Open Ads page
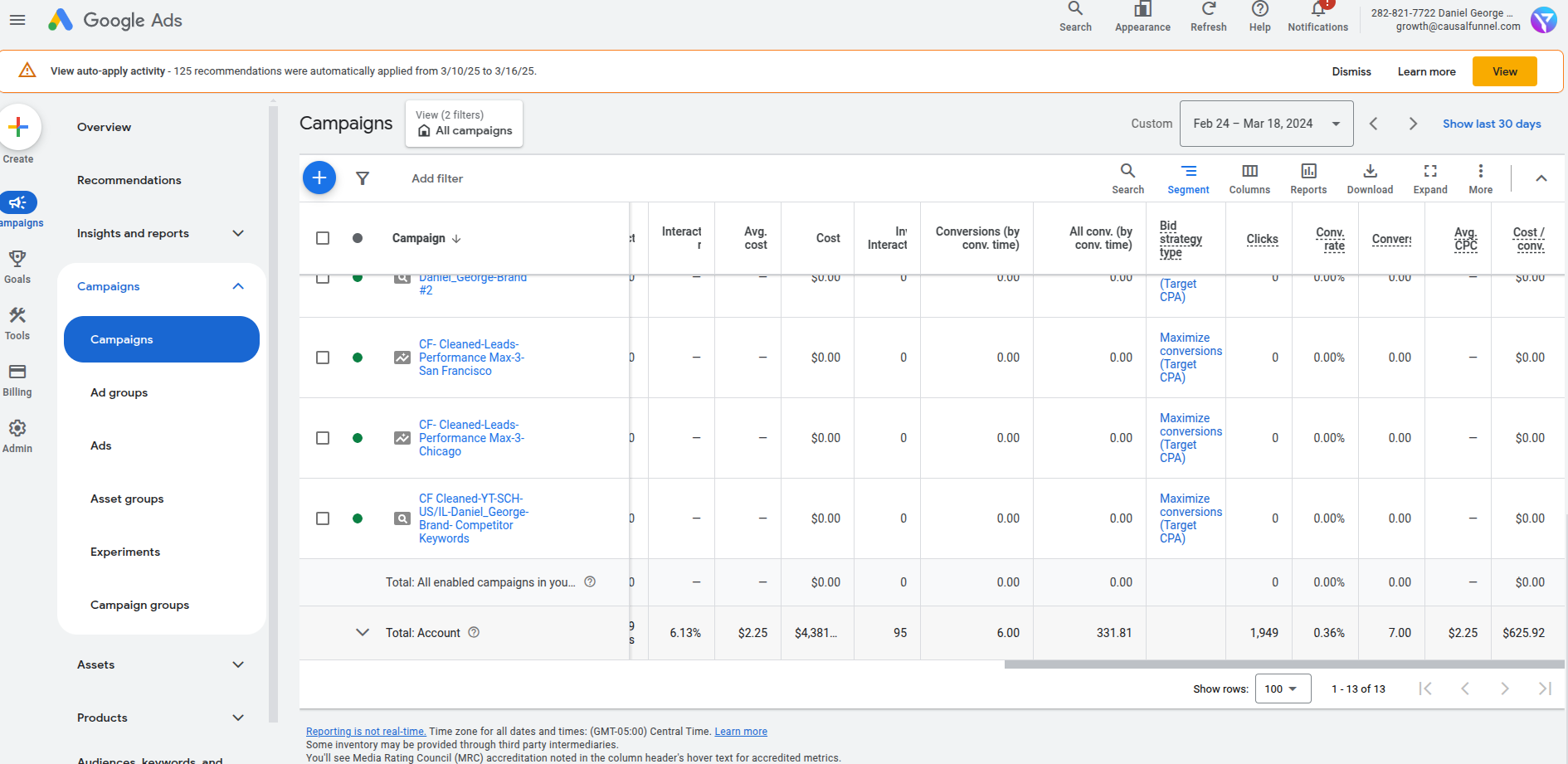The image size is (1568, 764). (100, 445)
